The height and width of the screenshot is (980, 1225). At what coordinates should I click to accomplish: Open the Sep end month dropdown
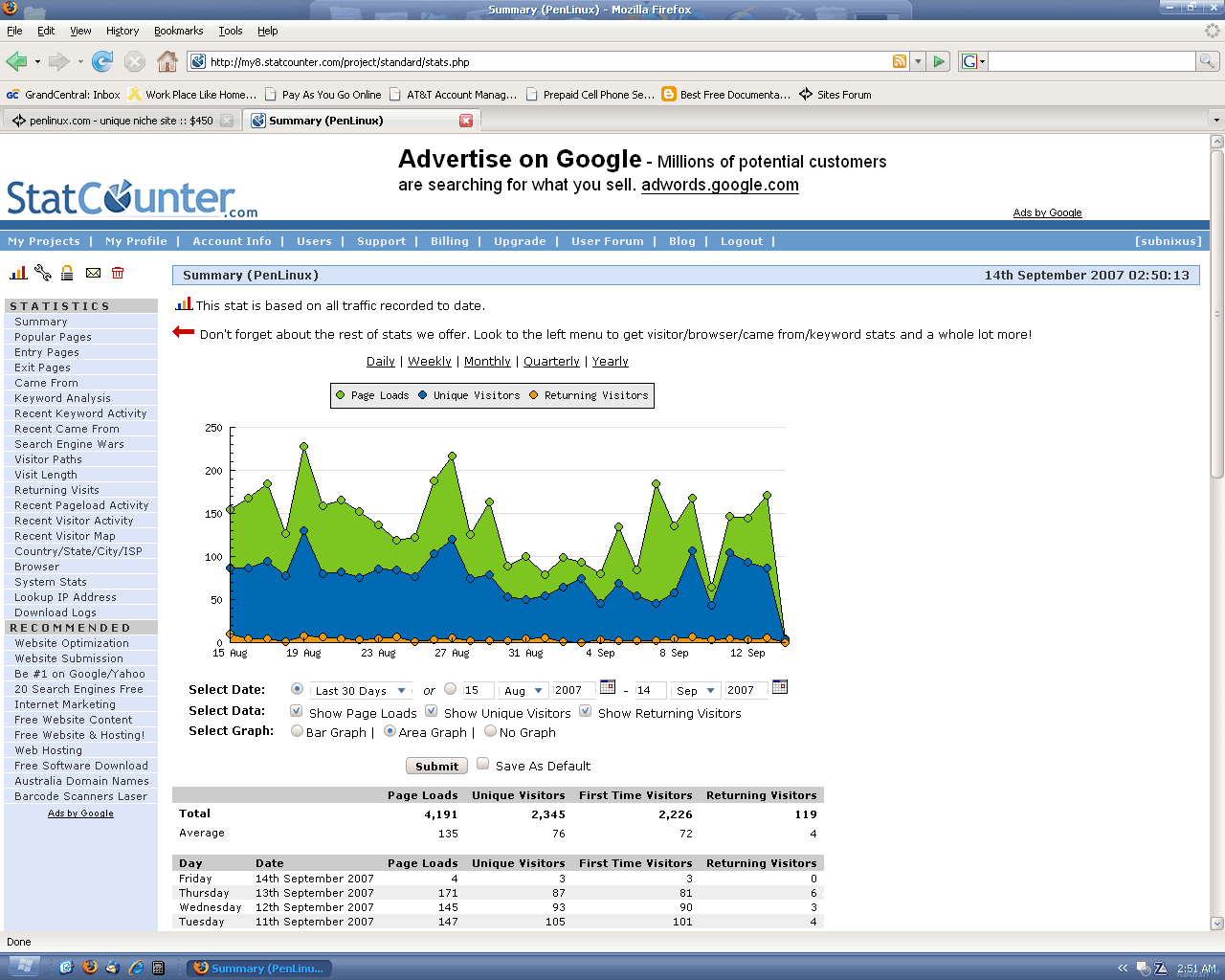[x=696, y=690]
